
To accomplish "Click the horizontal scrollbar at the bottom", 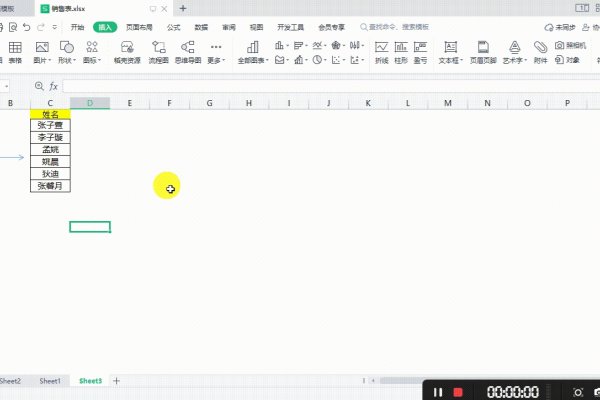I will click(401, 380).
